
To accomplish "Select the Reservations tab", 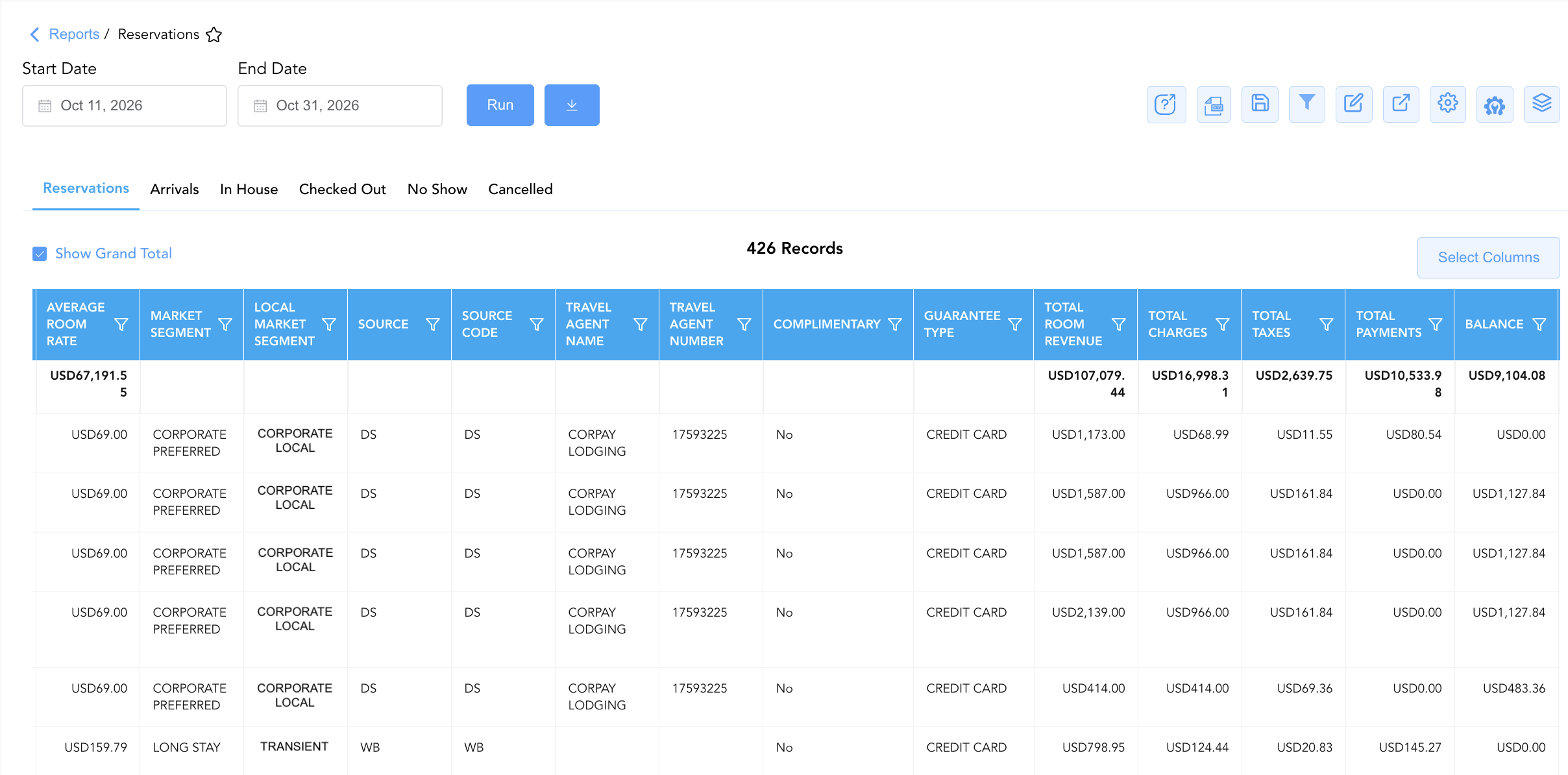I will (x=86, y=188).
